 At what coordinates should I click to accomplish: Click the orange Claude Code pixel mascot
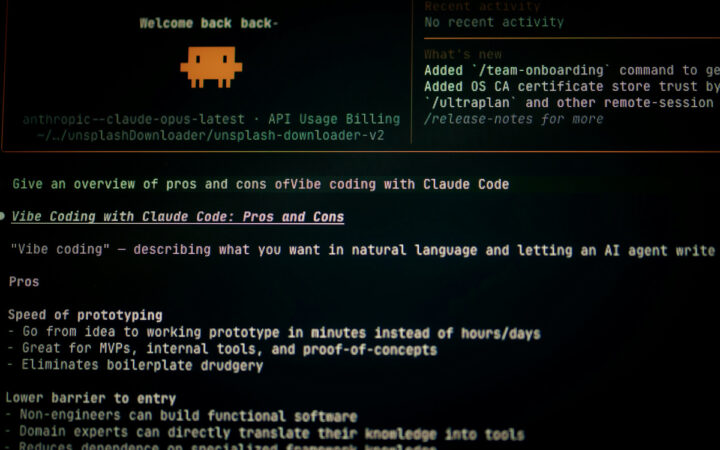[211, 67]
